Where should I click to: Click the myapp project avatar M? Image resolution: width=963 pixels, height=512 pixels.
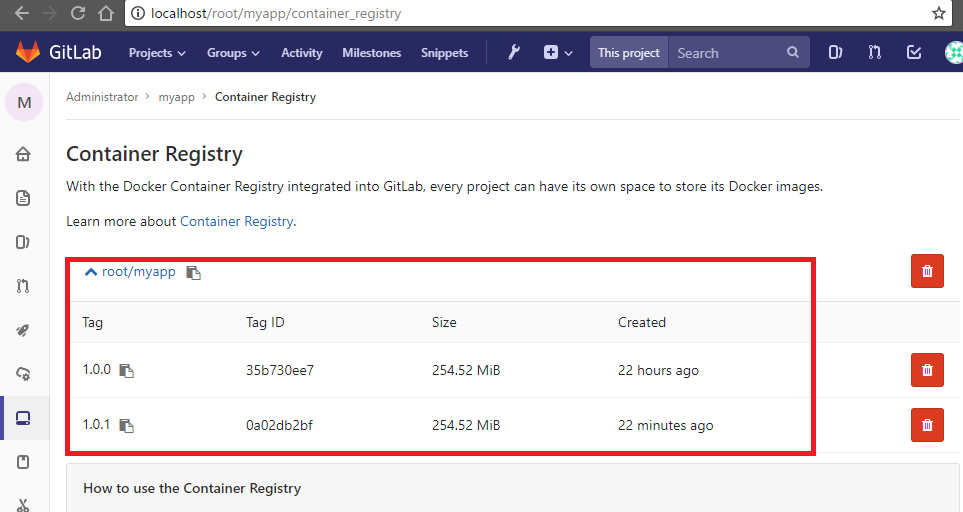pyautogui.click(x=24, y=102)
